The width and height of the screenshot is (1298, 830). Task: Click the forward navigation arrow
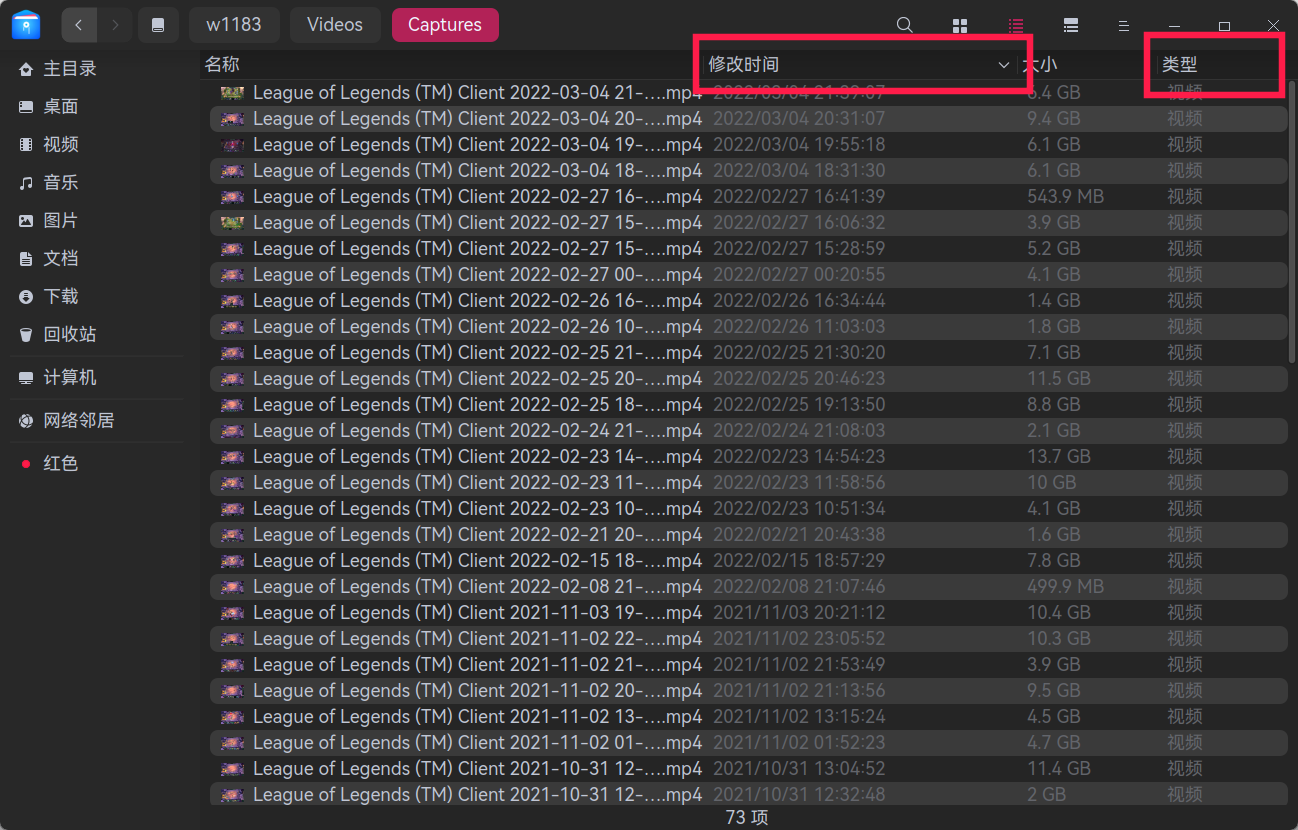point(116,25)
